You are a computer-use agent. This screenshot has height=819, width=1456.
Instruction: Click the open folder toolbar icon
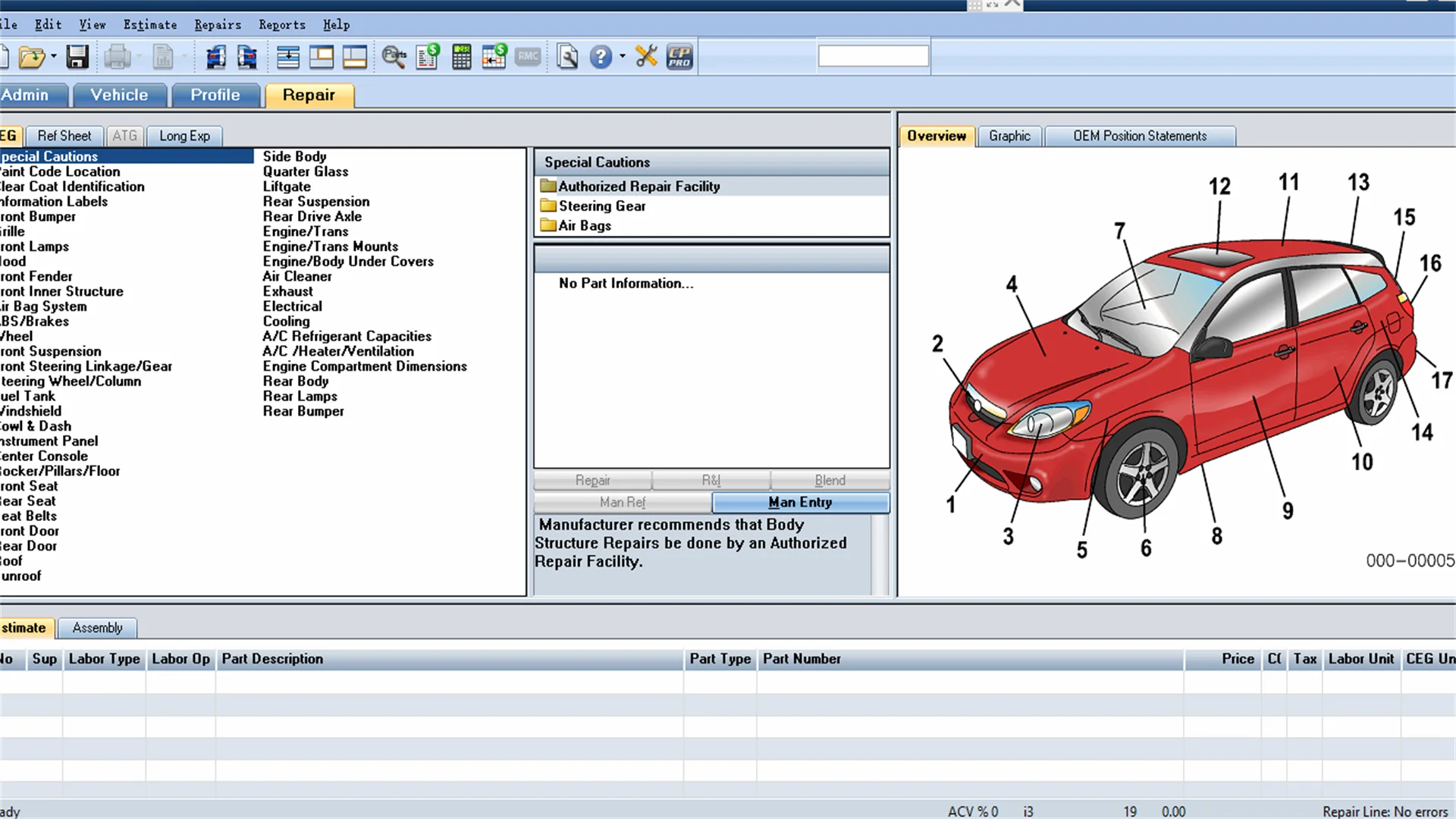30,57
